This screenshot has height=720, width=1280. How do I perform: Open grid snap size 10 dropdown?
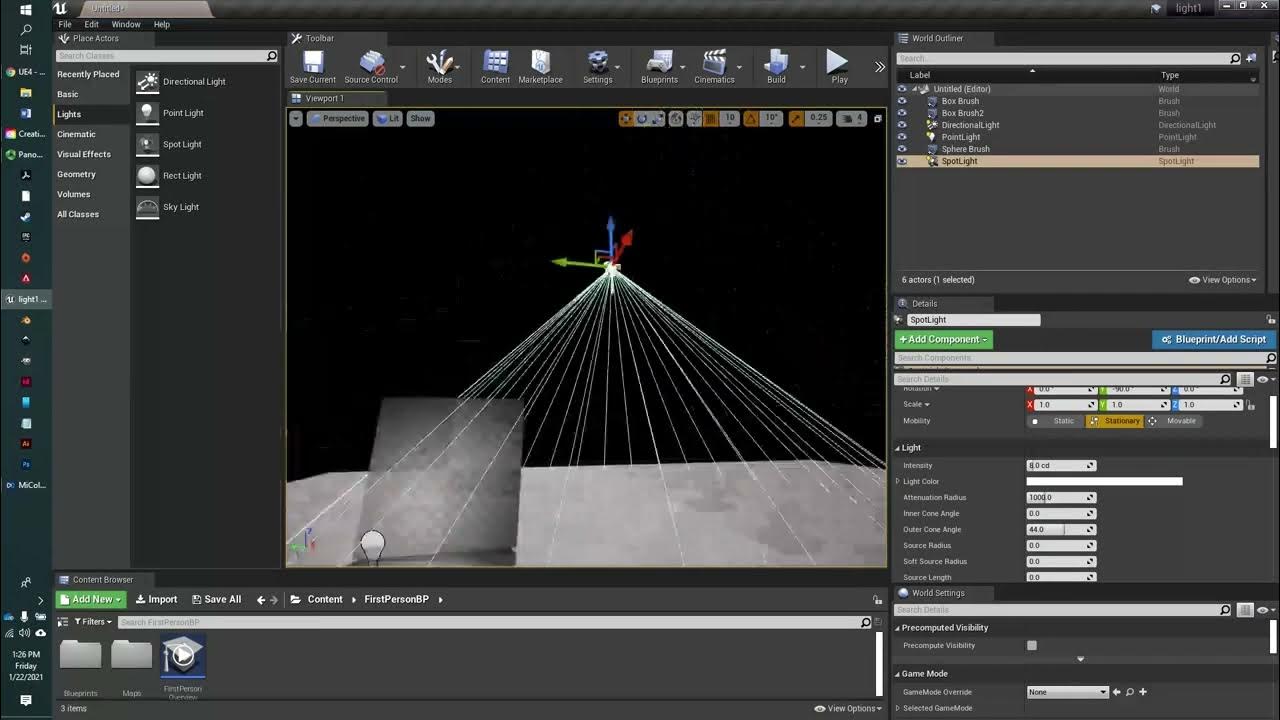(729, 118)
